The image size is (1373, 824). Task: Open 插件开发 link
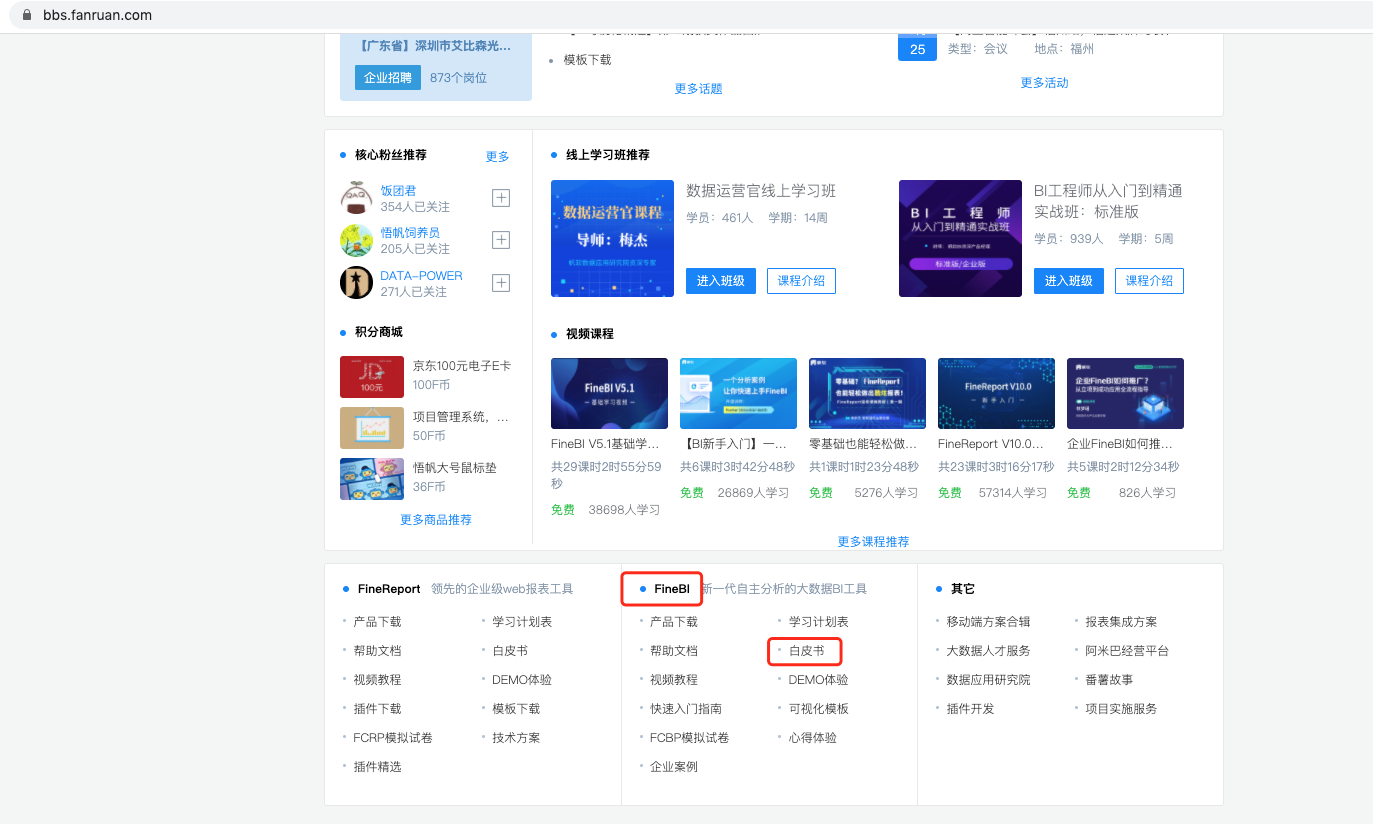[x=971, y=709]
